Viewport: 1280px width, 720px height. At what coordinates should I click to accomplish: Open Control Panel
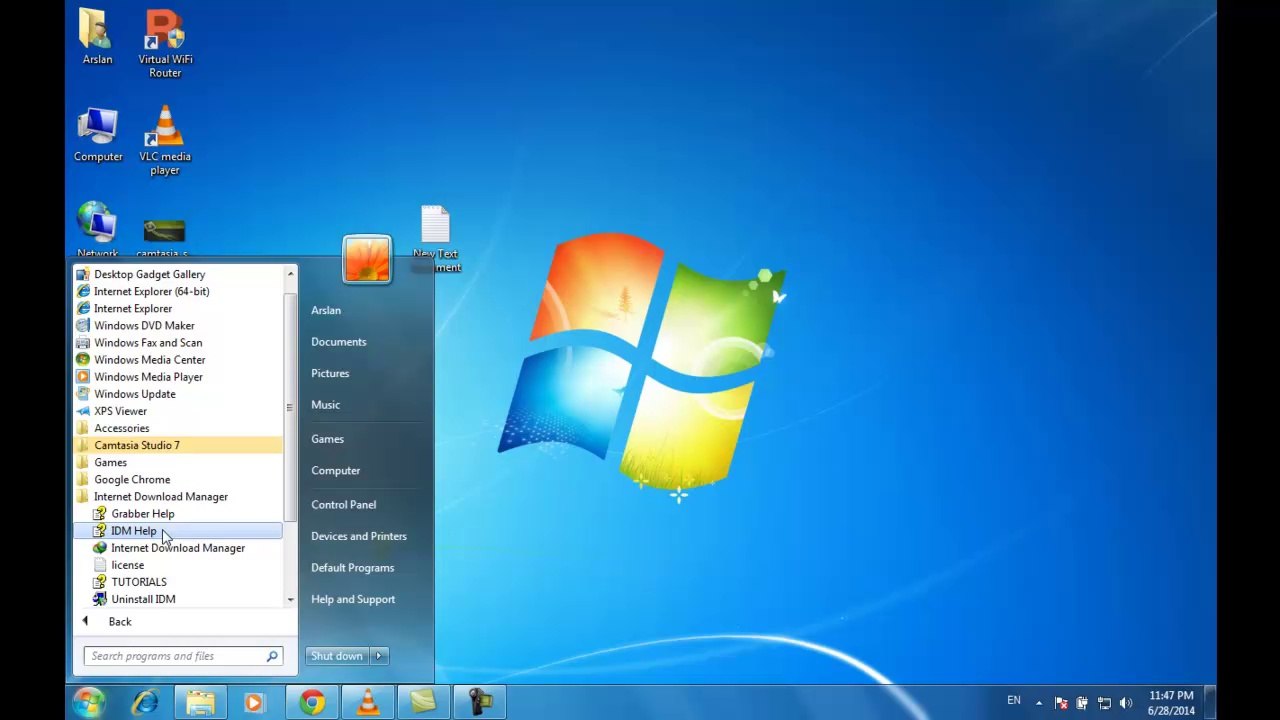[343, 504]
